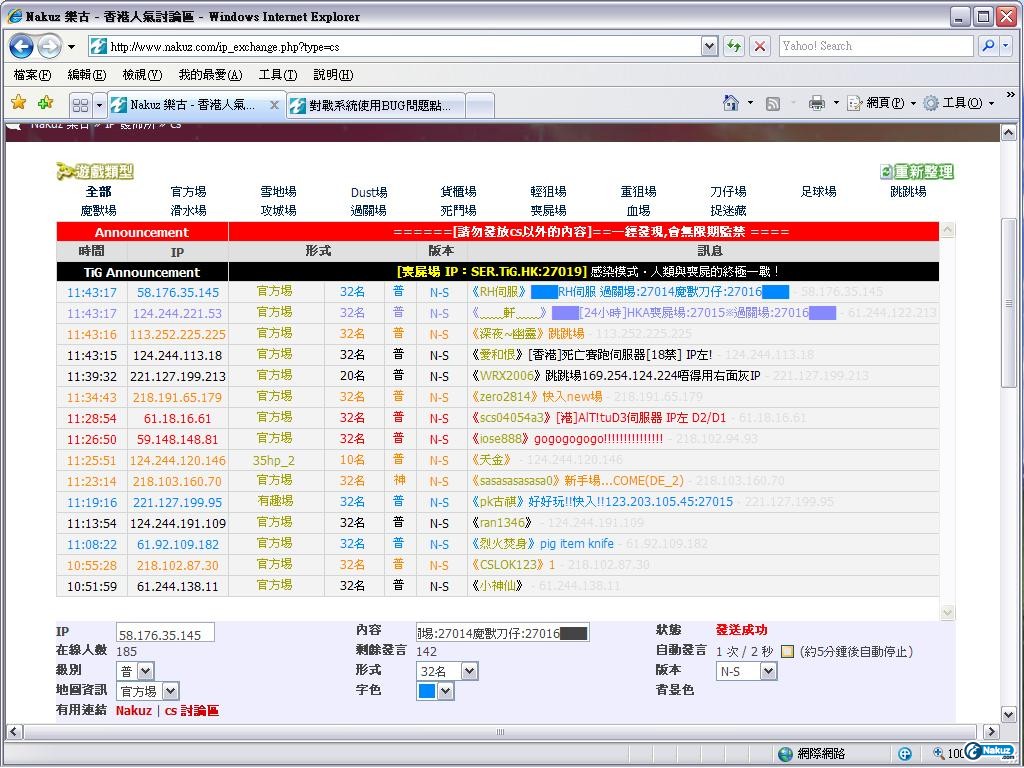Open the 我的最愛(A) menu
This screenshot has width=1024, height=768.
coord(210,75)
